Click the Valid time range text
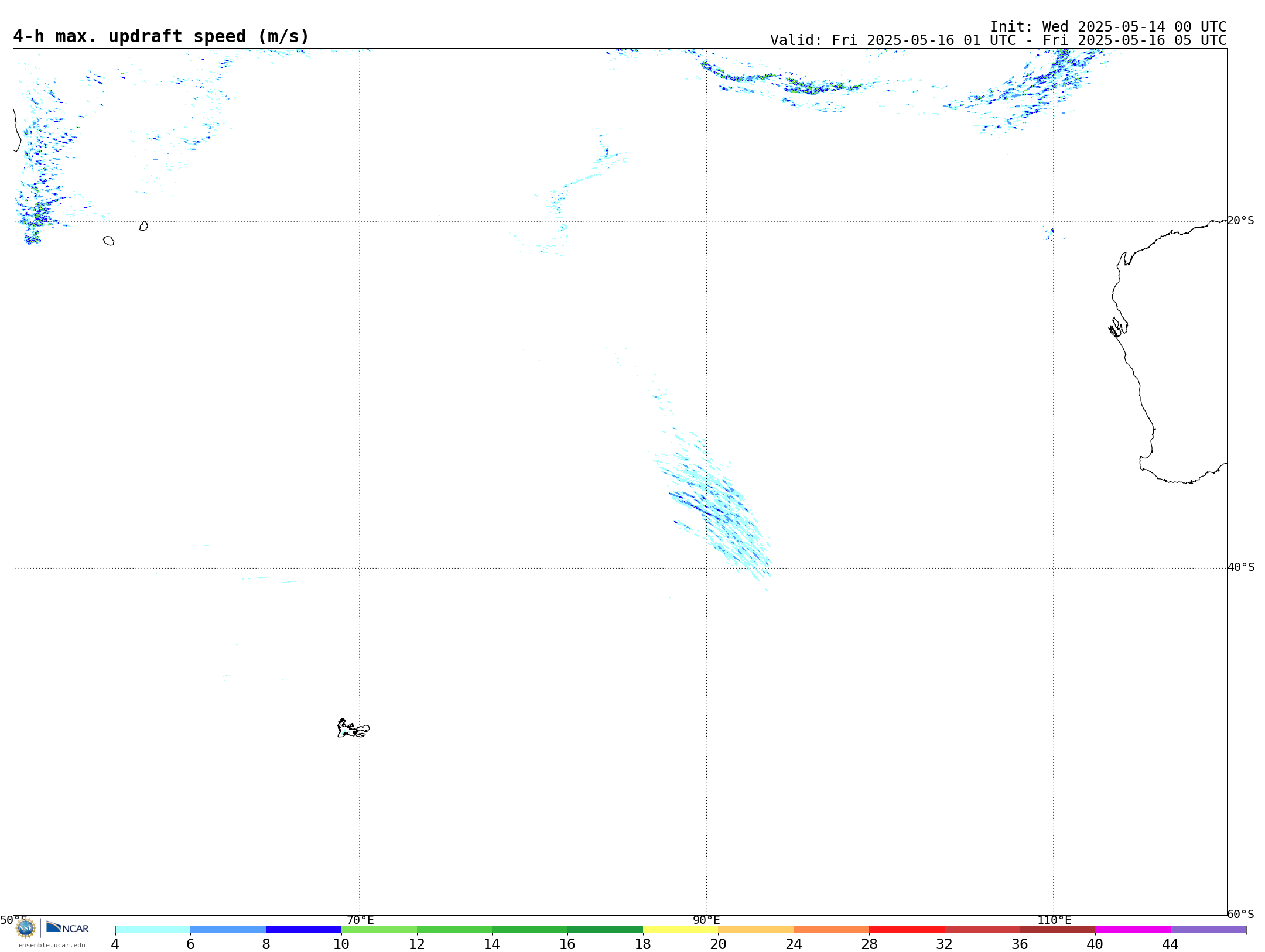Image resolution: width=1265 pixels, height=952 pixels. pos(999,40)
